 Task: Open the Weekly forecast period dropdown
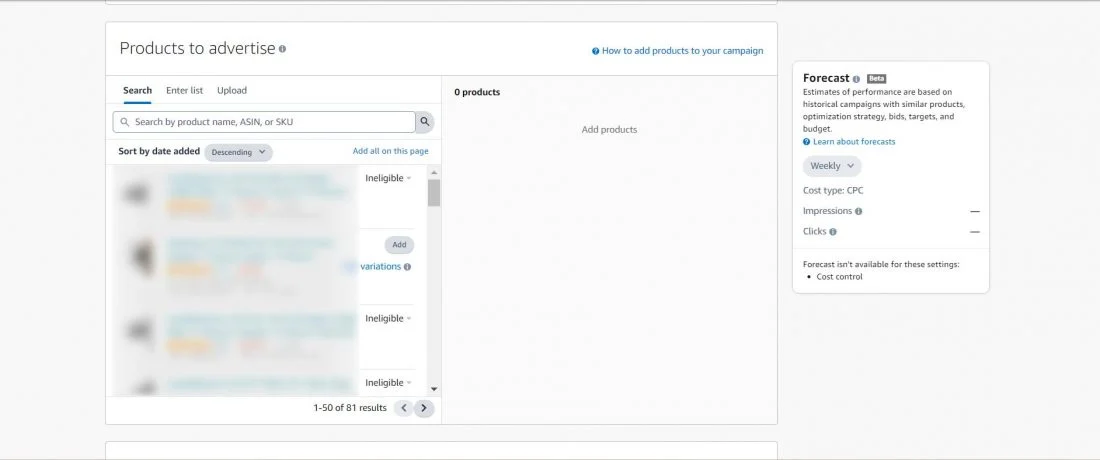(831, 166)
